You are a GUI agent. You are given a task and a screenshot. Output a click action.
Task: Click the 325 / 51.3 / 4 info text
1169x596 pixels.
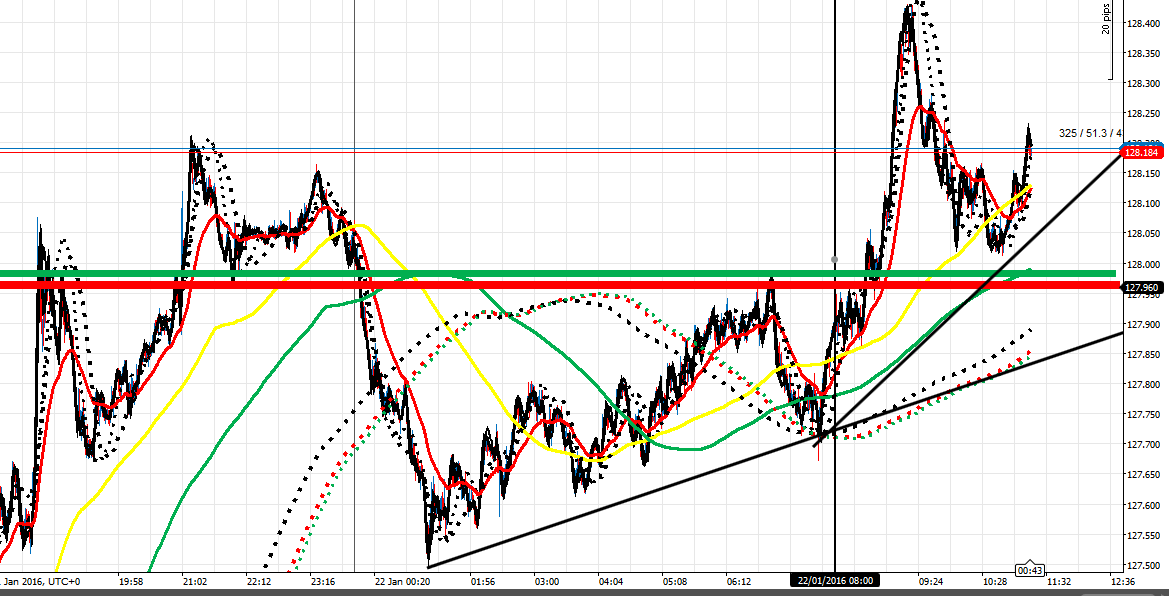point(1090,133)
